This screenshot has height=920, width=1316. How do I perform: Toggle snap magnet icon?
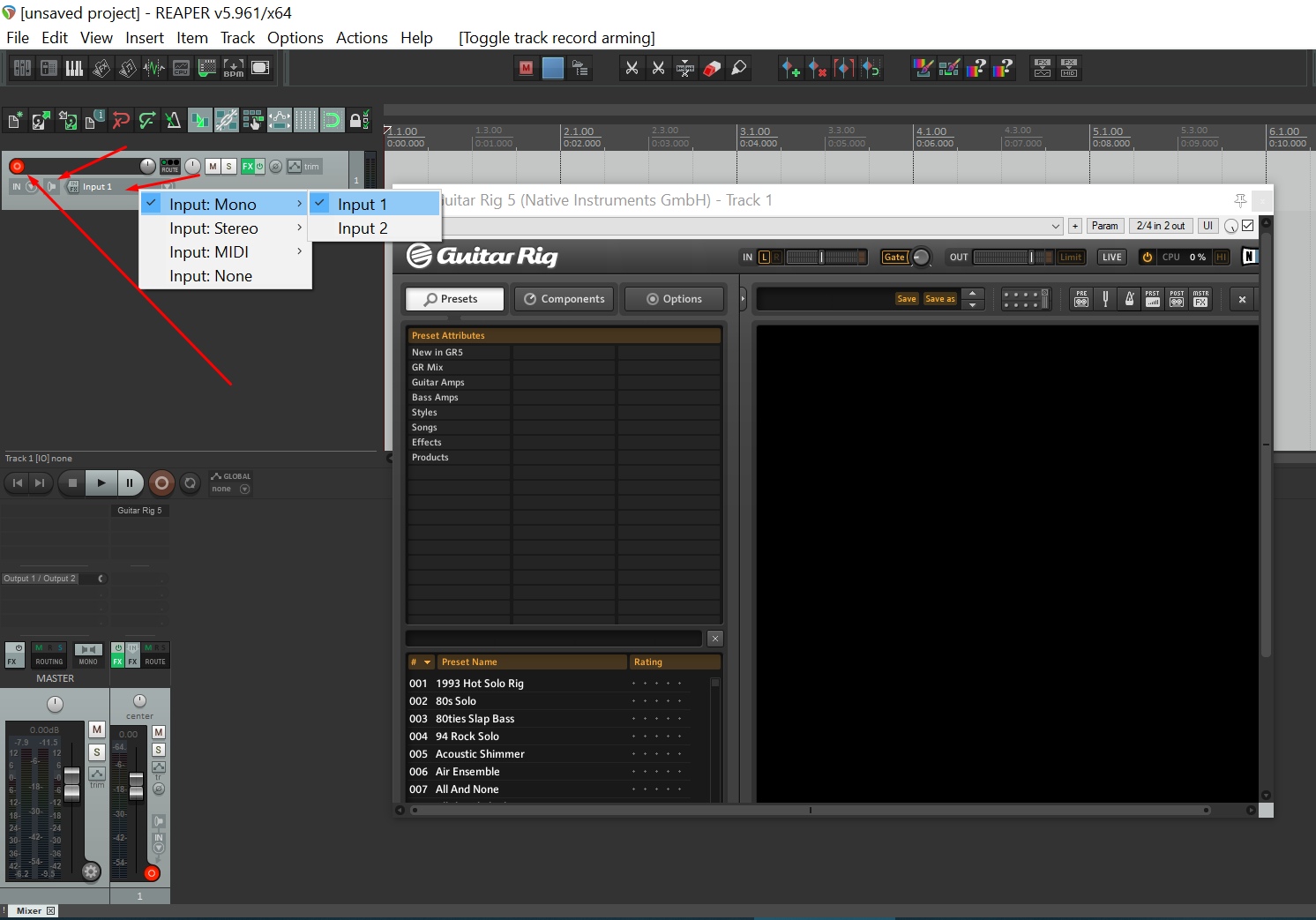[333, 120]
